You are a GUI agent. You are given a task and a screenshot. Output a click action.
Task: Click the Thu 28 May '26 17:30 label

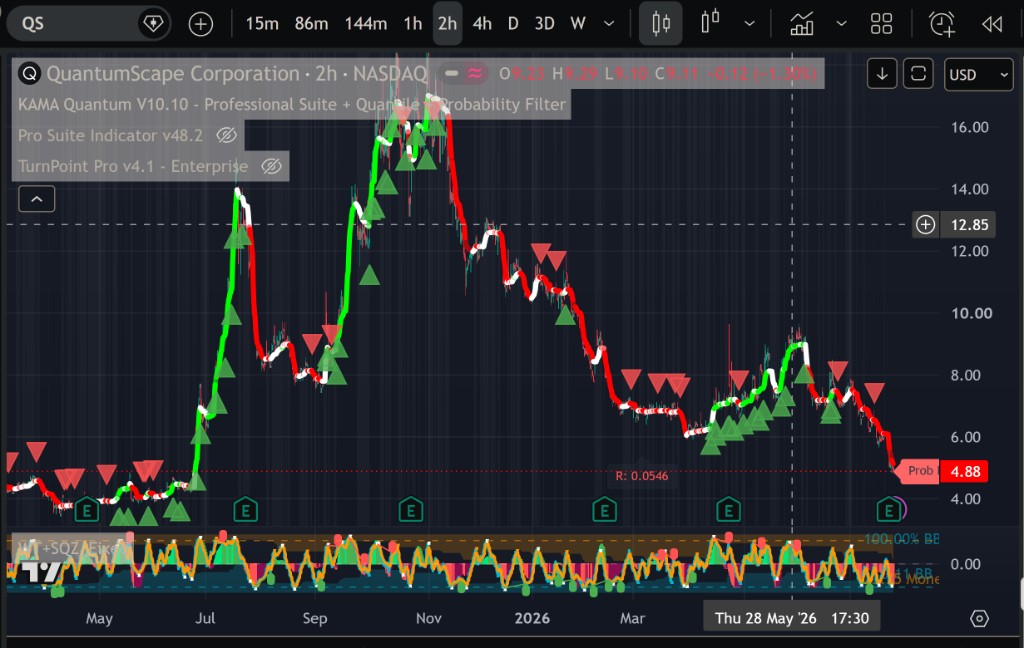point(792,618)
